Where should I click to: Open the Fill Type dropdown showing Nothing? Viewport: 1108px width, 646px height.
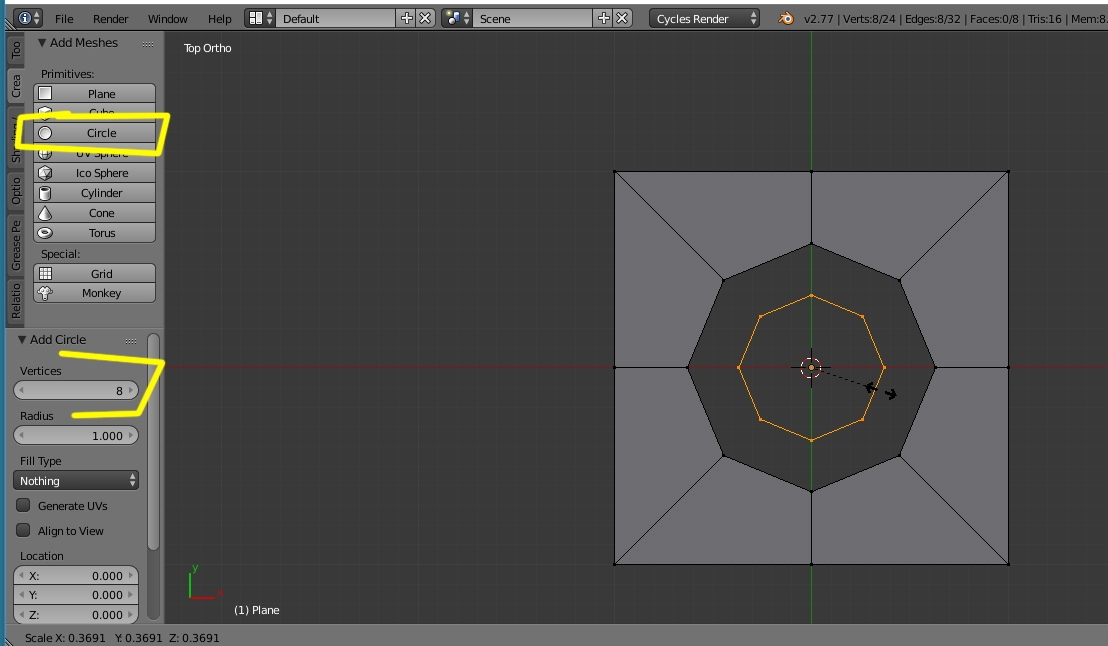point(76,481)
